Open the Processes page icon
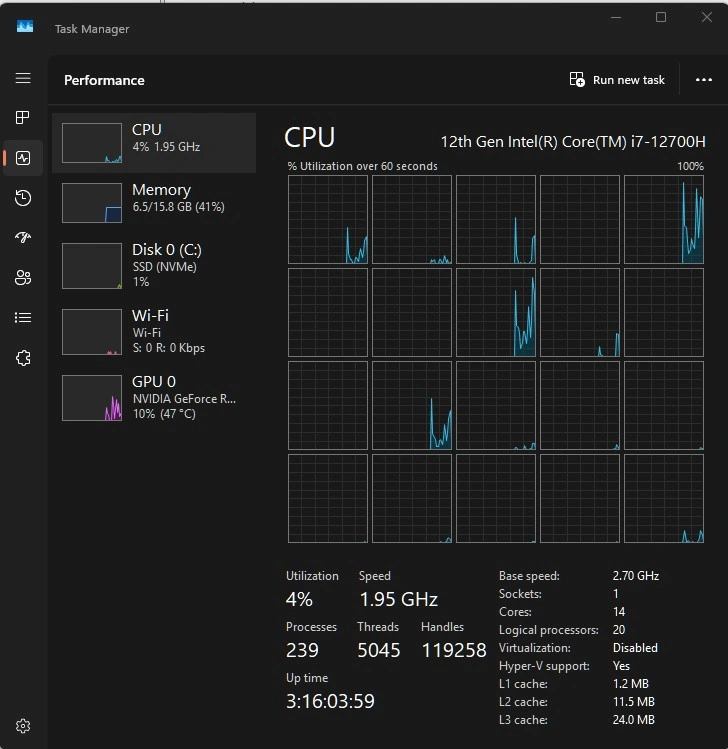 pyautogui.click(x=23, y=118)
